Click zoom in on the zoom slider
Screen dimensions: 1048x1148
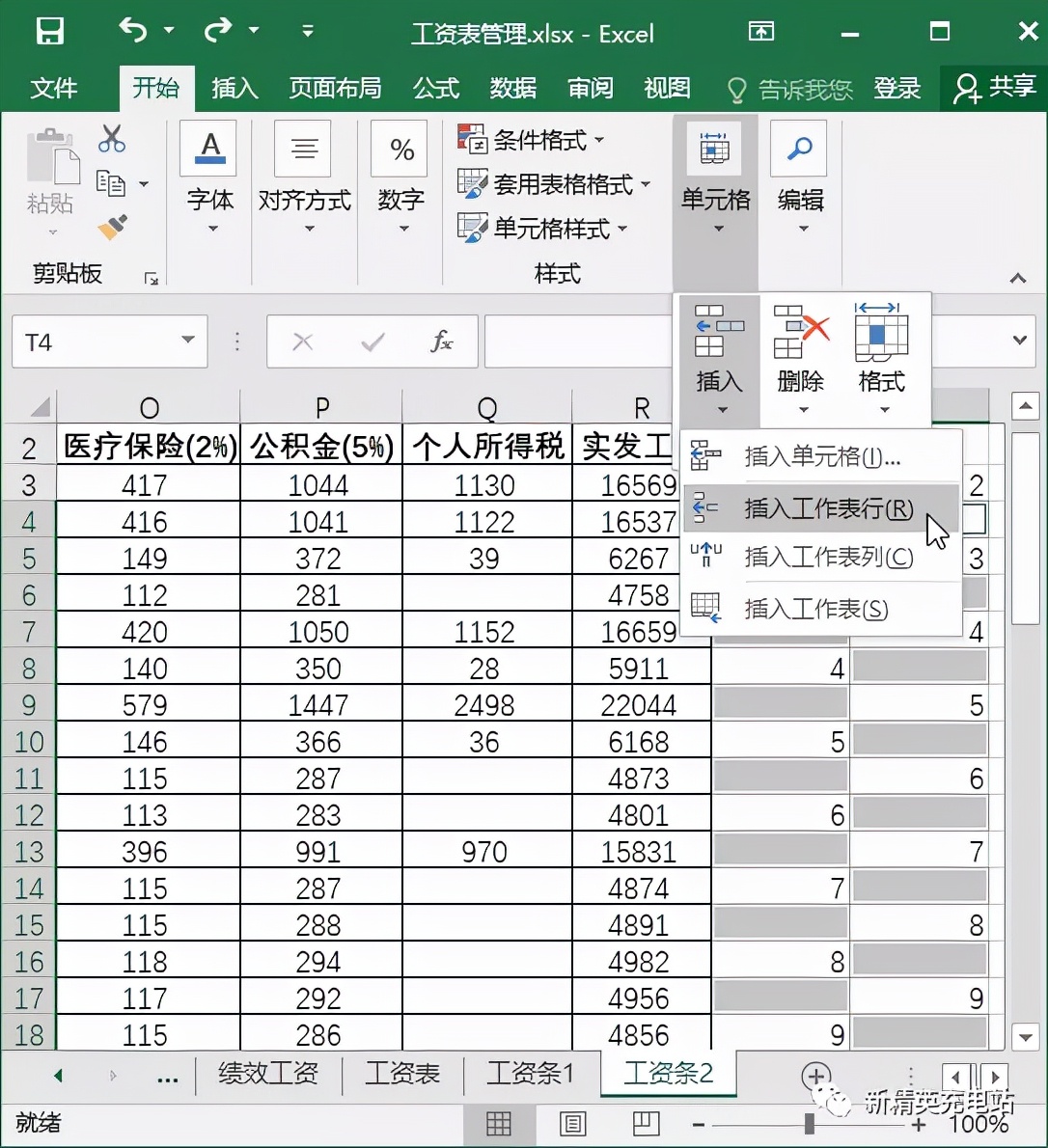click(918, 1124)
